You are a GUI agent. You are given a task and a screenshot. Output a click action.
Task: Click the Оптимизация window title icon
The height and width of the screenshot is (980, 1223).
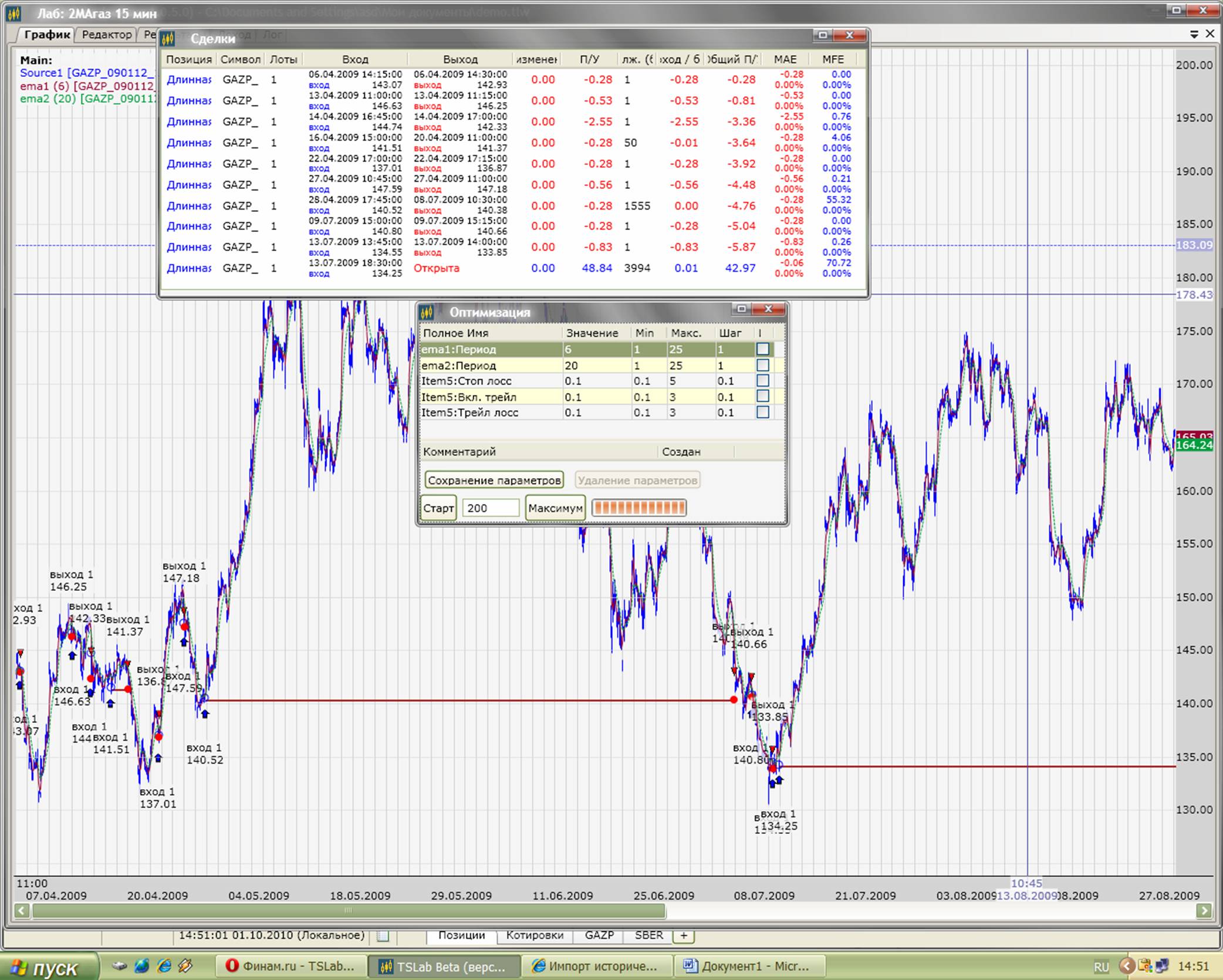click(x=427, y=312)
